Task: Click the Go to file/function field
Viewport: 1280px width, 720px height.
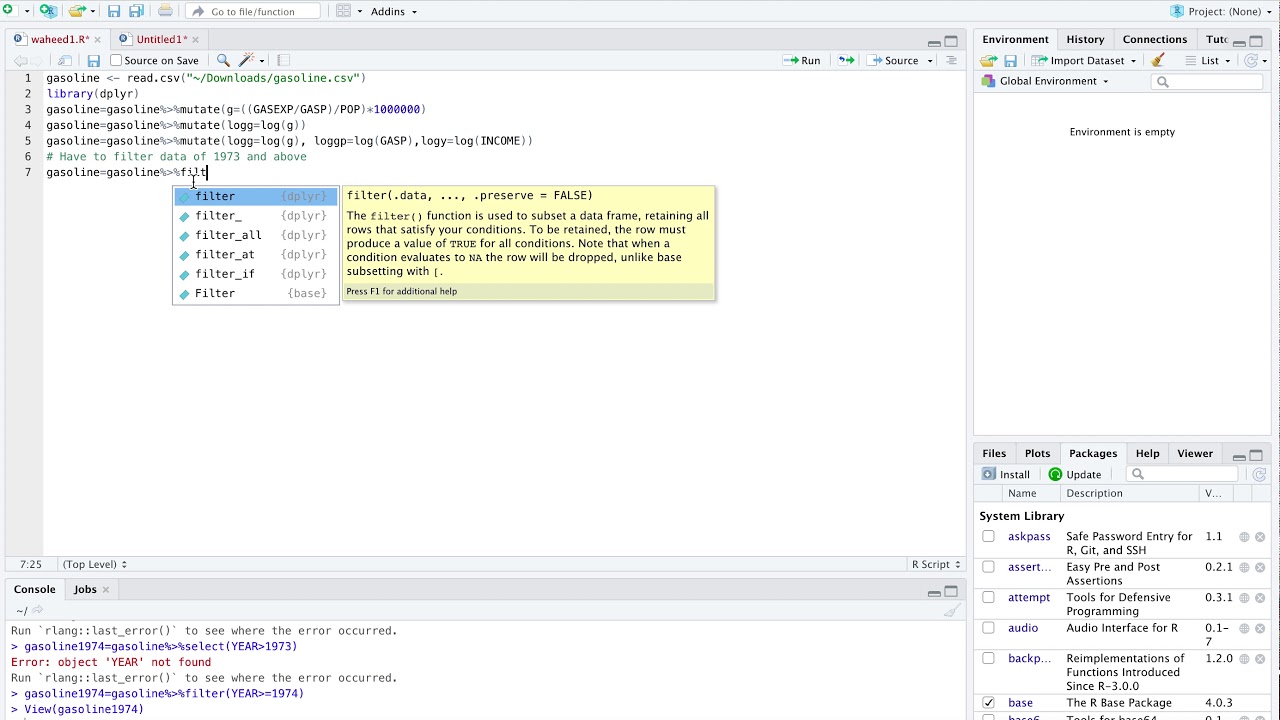Action: pyautogui.click(x=253, y=11)
